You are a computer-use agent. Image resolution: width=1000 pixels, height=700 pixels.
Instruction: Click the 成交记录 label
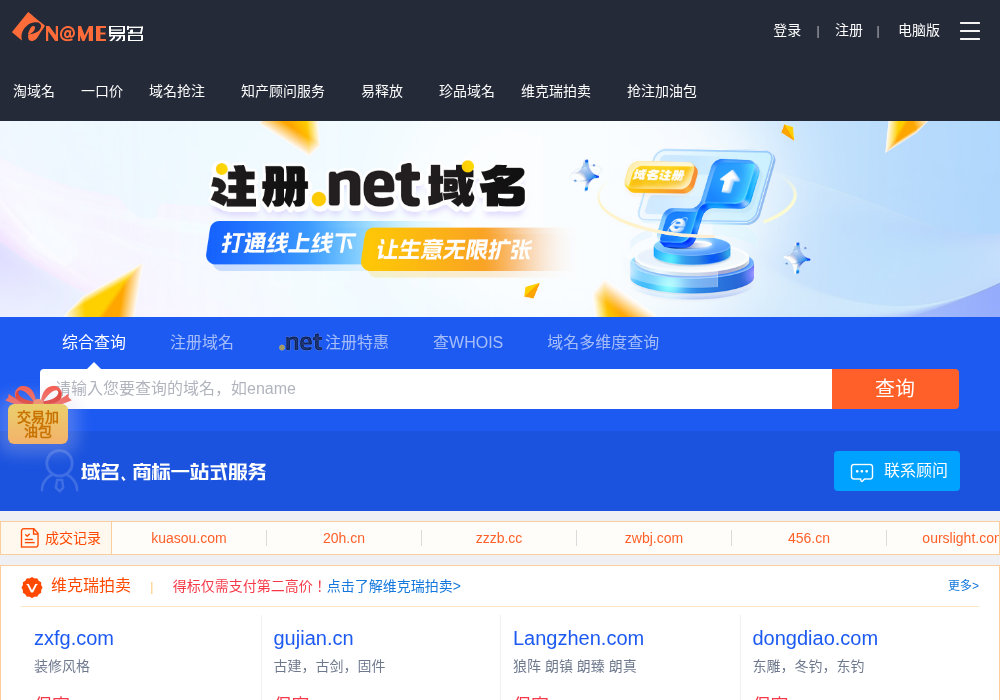pos(73,538)
